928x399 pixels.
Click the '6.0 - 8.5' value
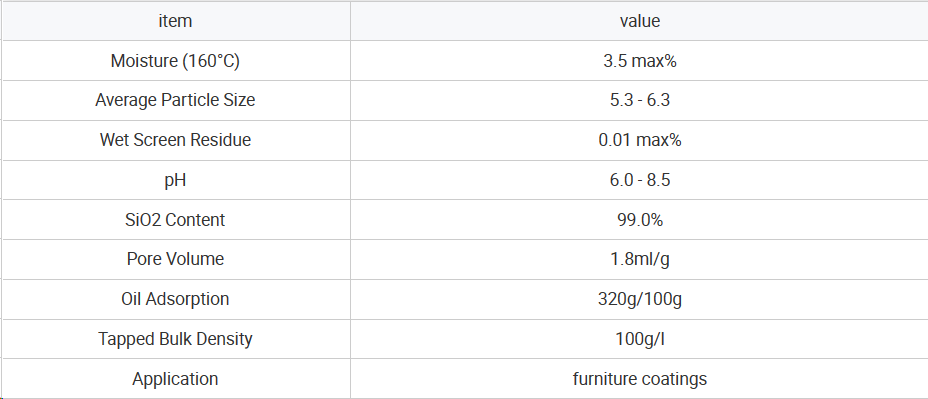tap(639, 180)
